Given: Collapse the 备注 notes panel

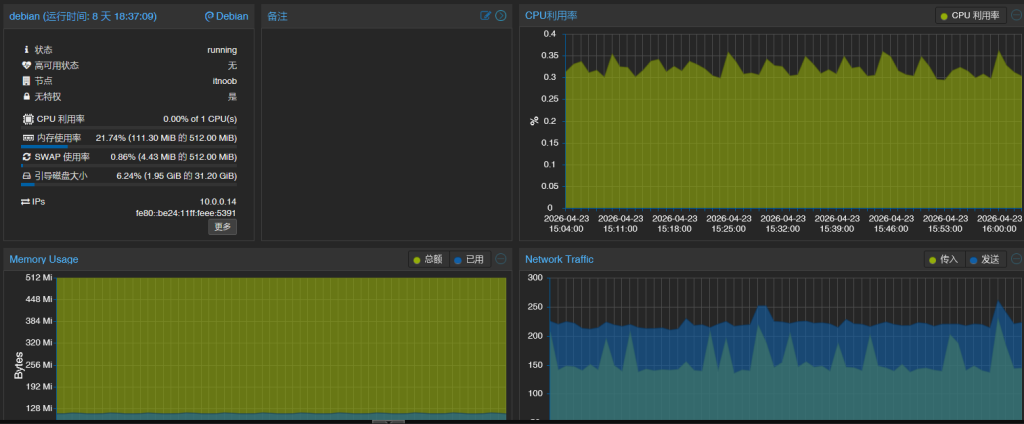Looking at the screenshot, I should 501,16.
